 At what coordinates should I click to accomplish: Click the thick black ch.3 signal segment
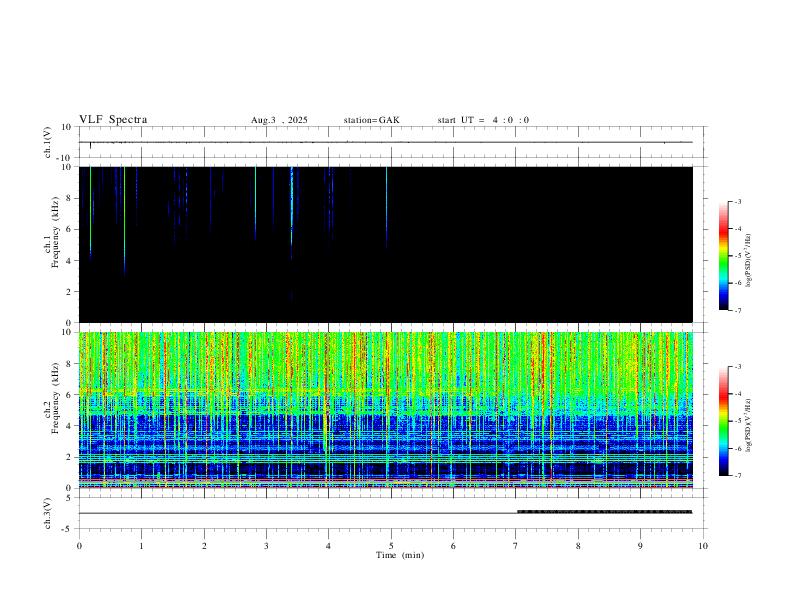pyautogui.click(x=605, y=512)
